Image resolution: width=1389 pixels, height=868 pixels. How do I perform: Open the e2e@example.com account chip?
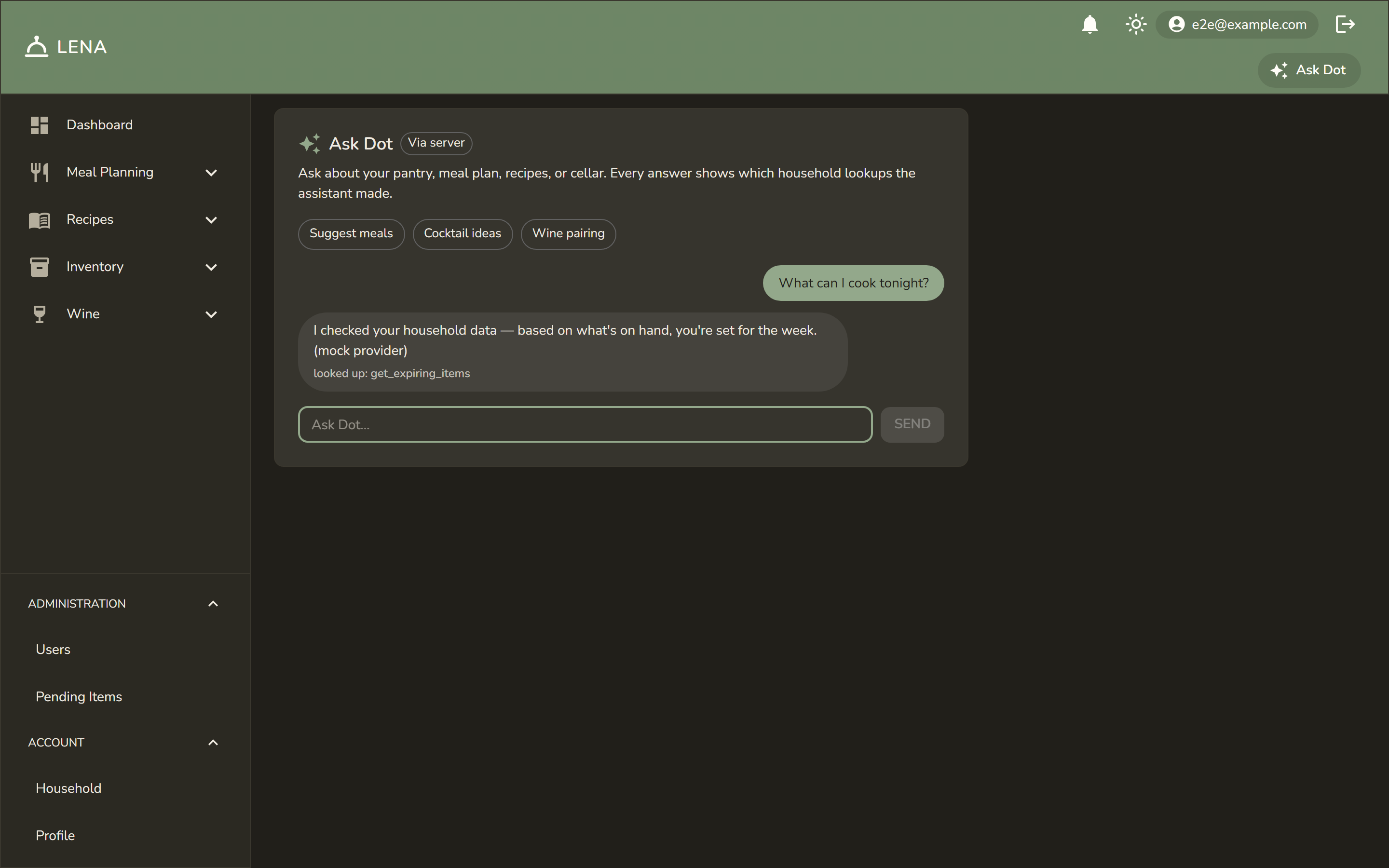point(1236,24)
